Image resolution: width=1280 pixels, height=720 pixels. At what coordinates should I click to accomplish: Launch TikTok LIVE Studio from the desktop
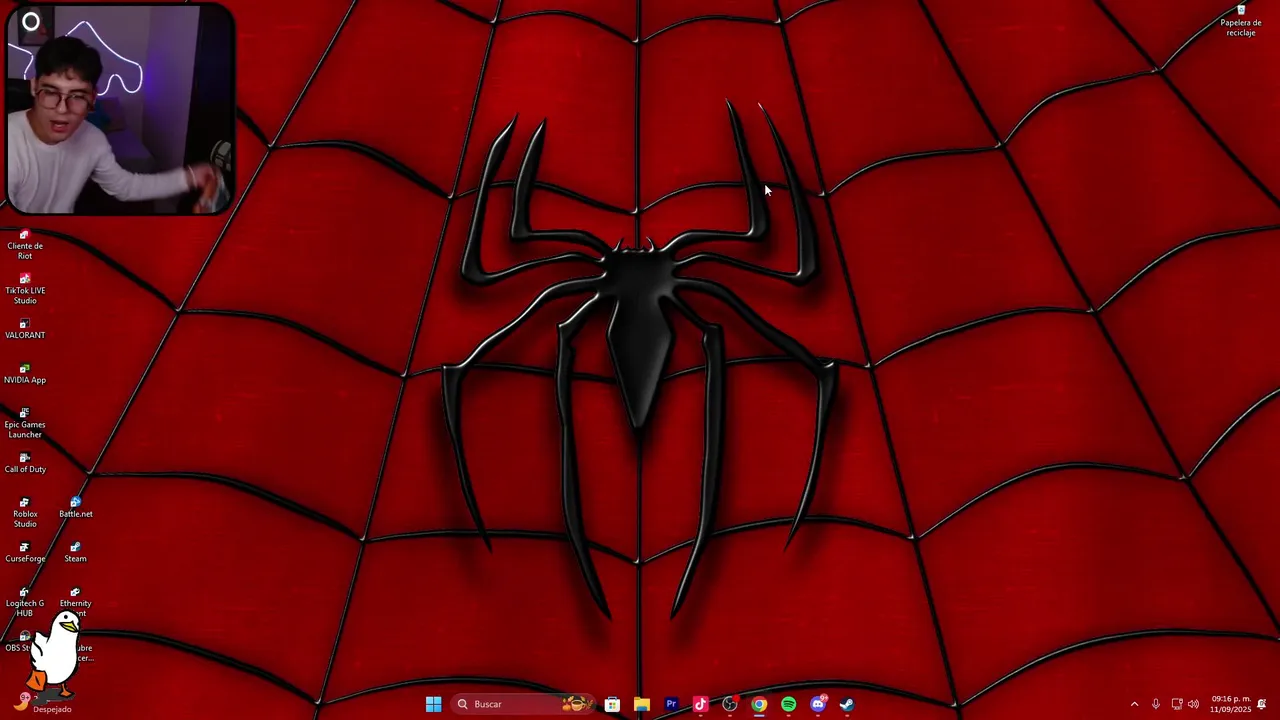coord(25,290)
